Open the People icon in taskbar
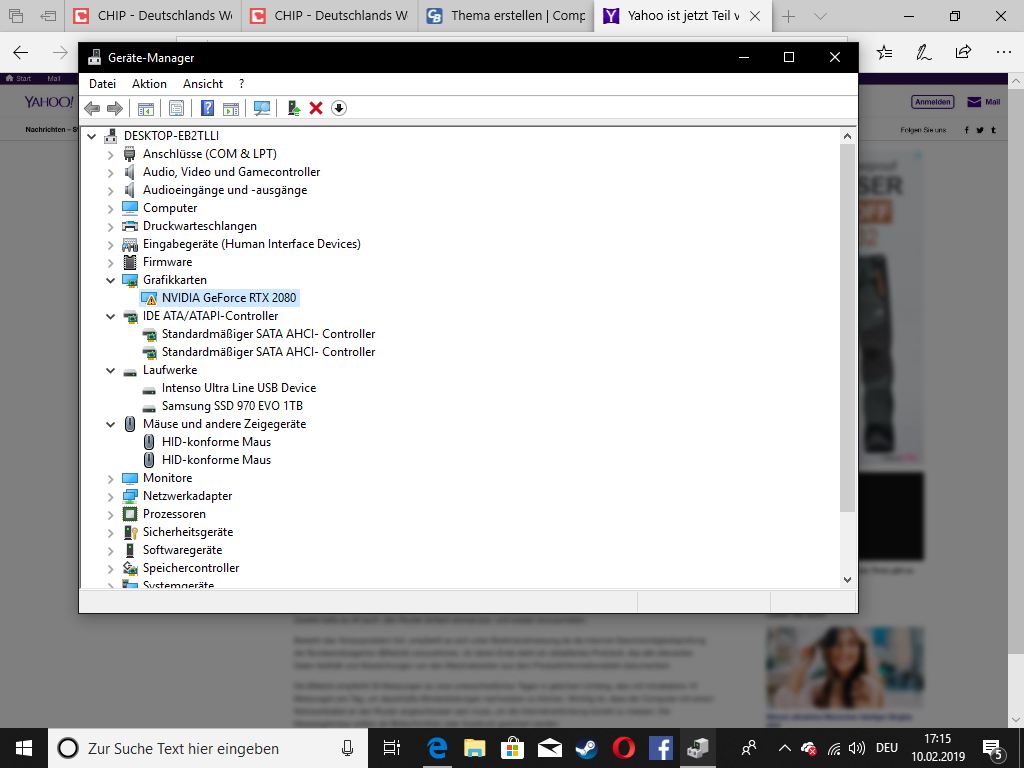 coord(749,748)
